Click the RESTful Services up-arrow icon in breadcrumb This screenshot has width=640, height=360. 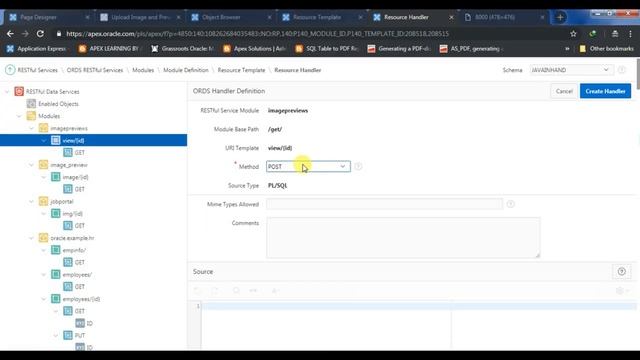[10, 70]
